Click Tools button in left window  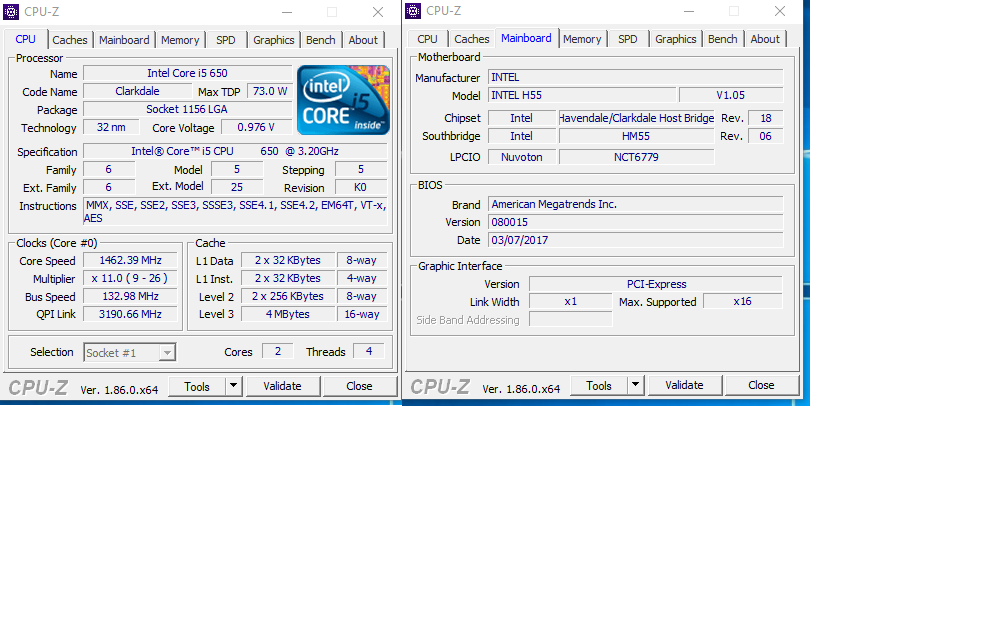coord(197,386)
